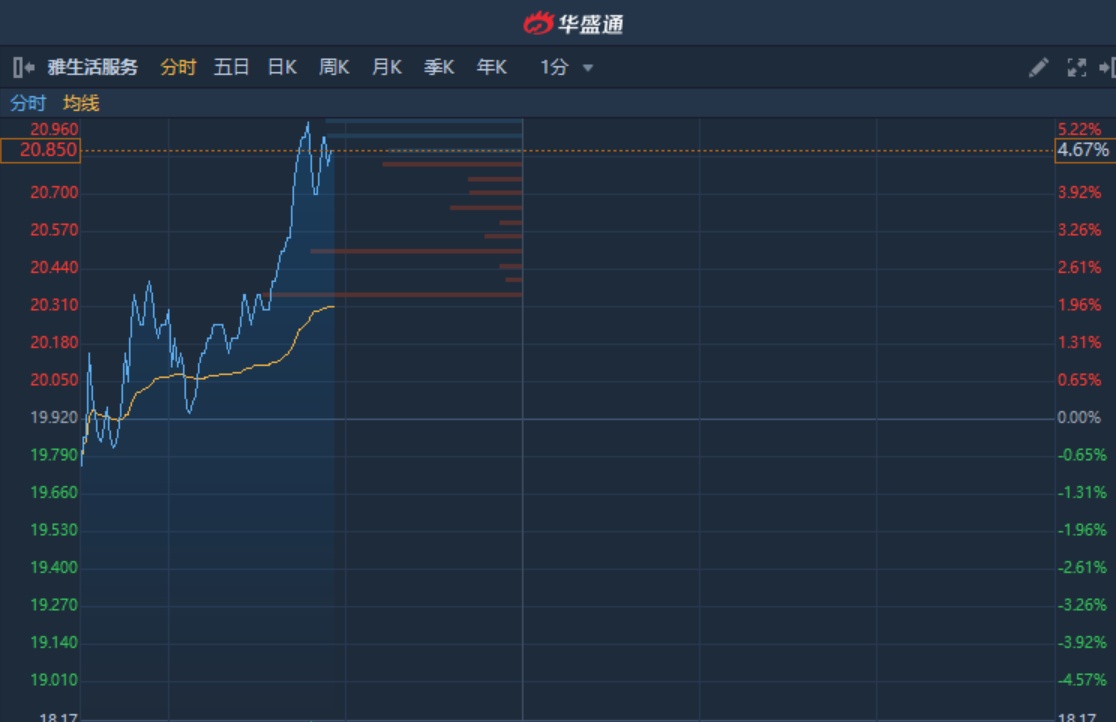Click the 华盛通 logo icon
The width and height of the screenshot is (1116, 722).
[x=539, y=23]
